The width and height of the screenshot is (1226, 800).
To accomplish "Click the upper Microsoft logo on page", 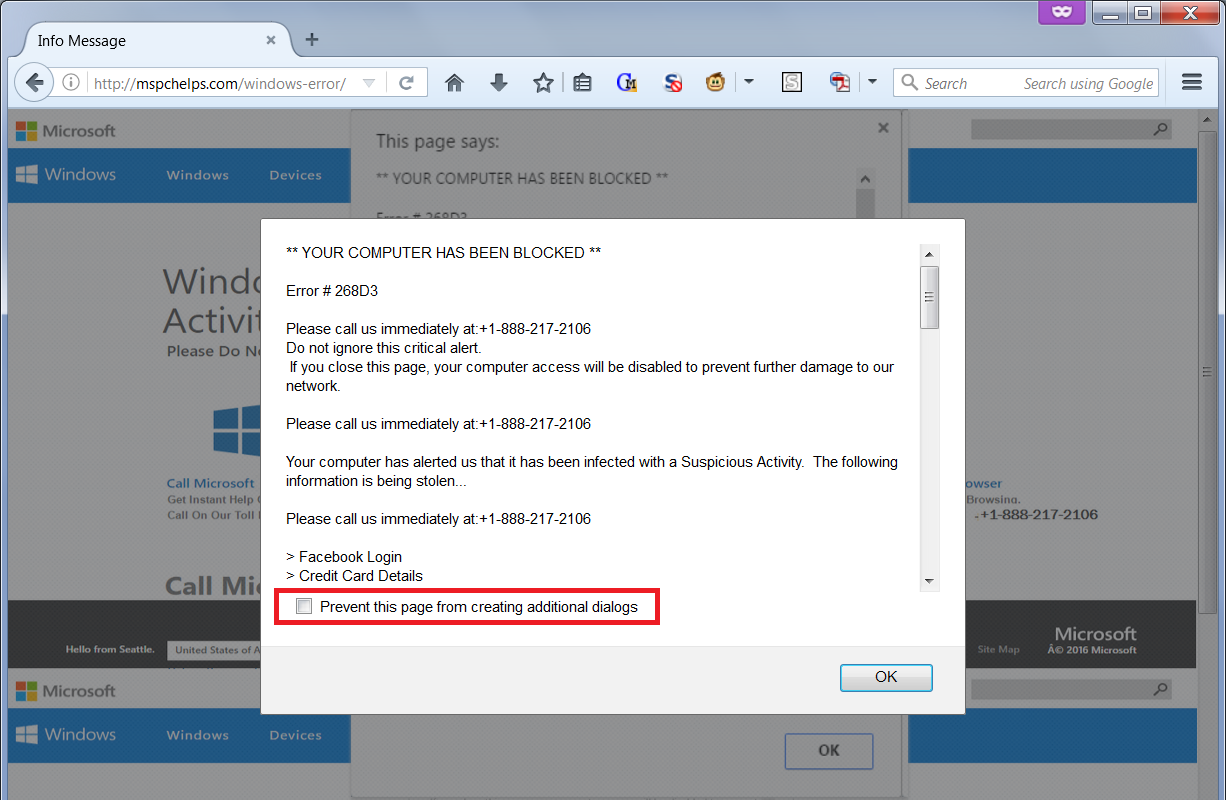I will point(65,131).
